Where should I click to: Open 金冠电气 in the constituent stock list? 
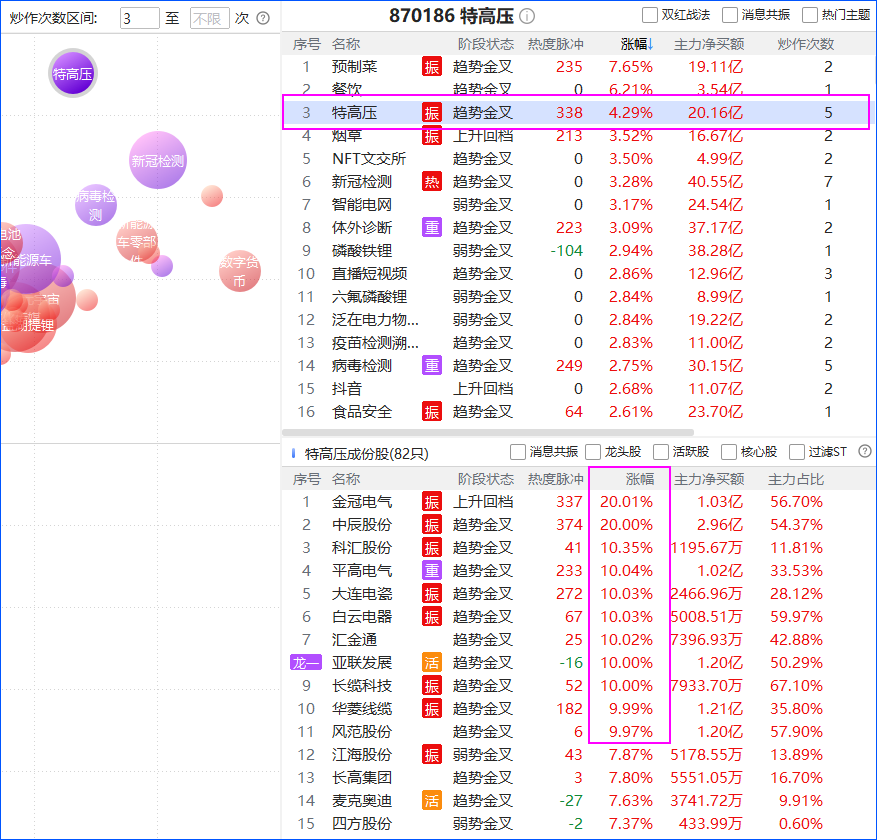[x=362, y=501]
